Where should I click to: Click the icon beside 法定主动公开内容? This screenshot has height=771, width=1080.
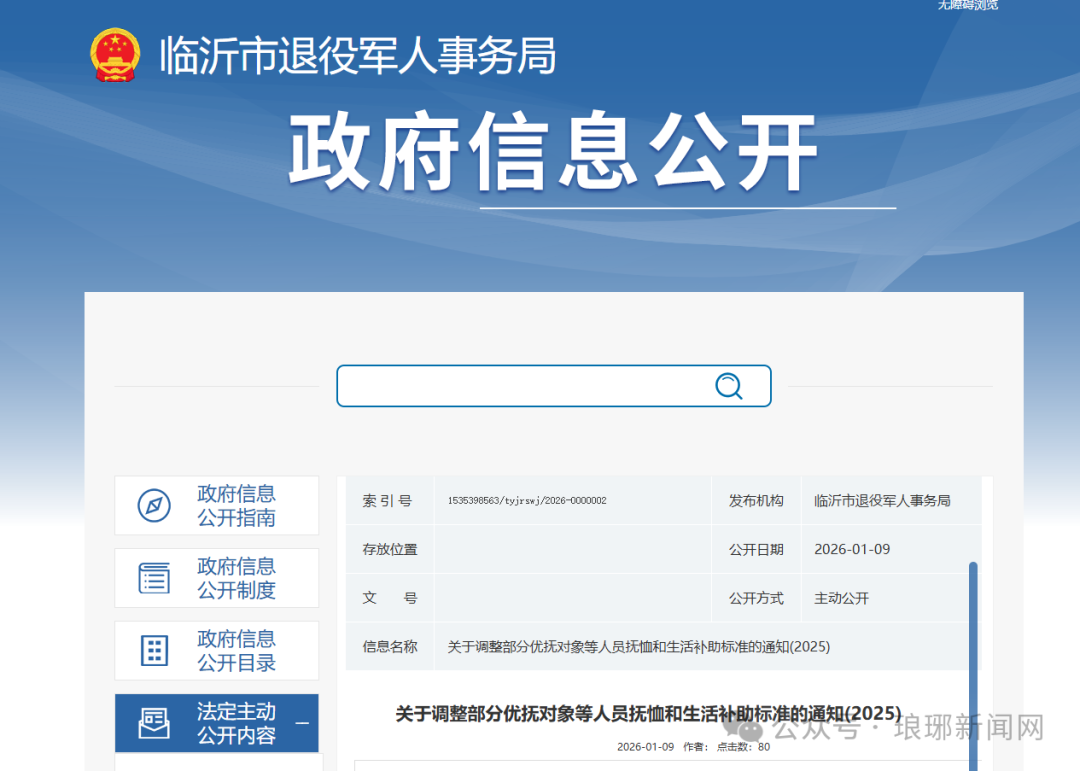(x=154, y=723)
